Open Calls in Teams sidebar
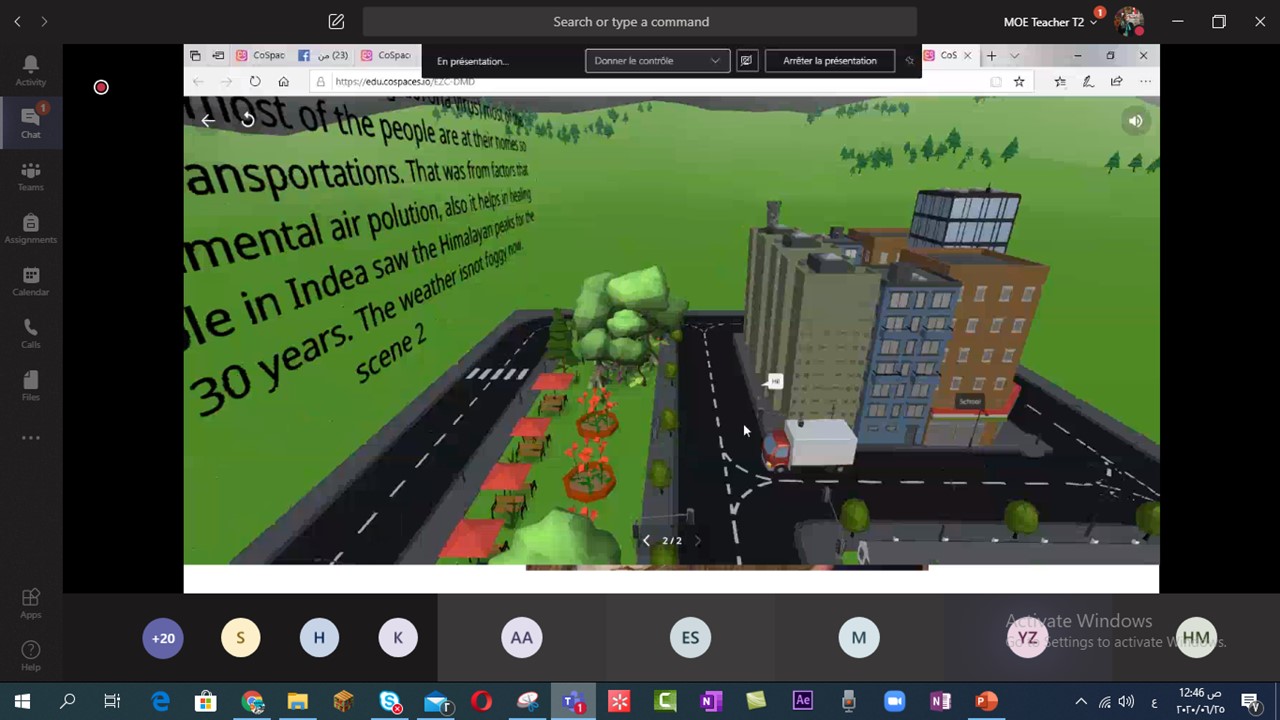 tap(31, 333)
